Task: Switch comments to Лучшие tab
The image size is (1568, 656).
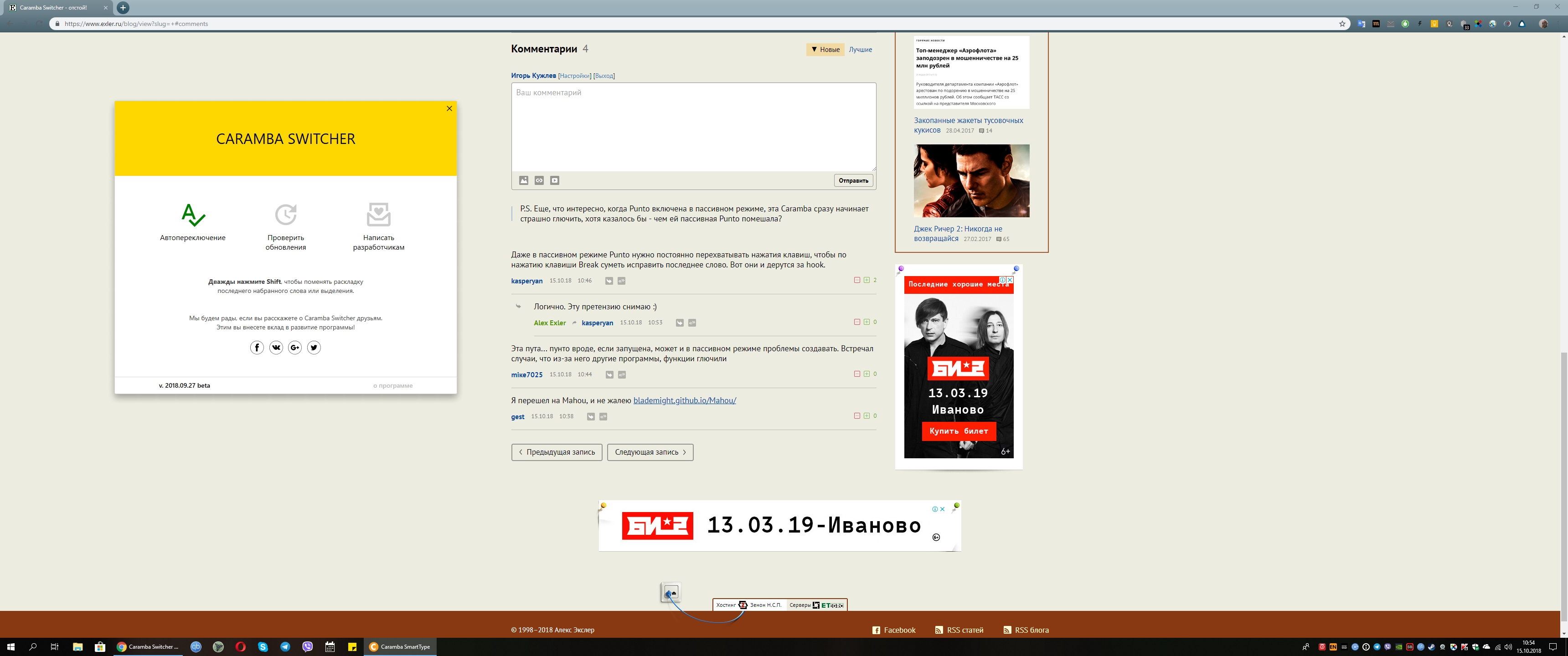Action: [860, 50]
